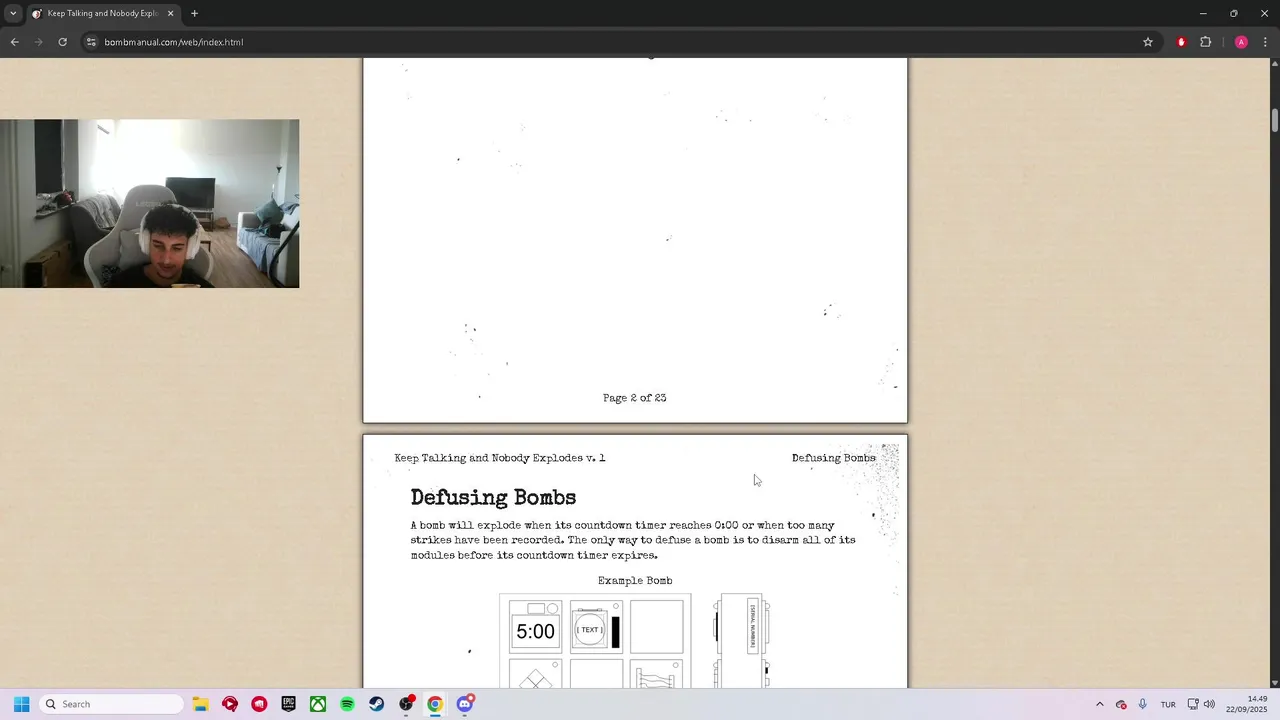Click the 'Defusing Bombs' heading
The width and height of the screenshot is (1280, 720).
coord(493,498)
